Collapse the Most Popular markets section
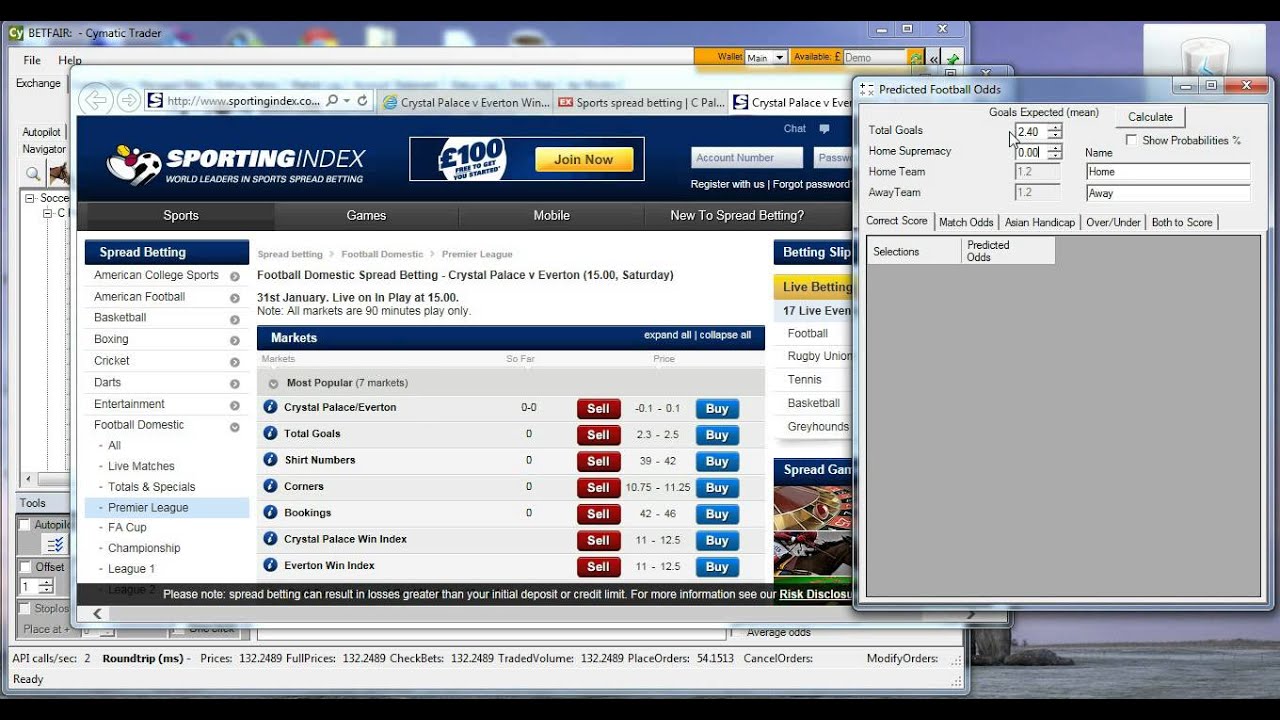Image resolution: width=1280 pixels, height=720 pixels. [273, 383]
